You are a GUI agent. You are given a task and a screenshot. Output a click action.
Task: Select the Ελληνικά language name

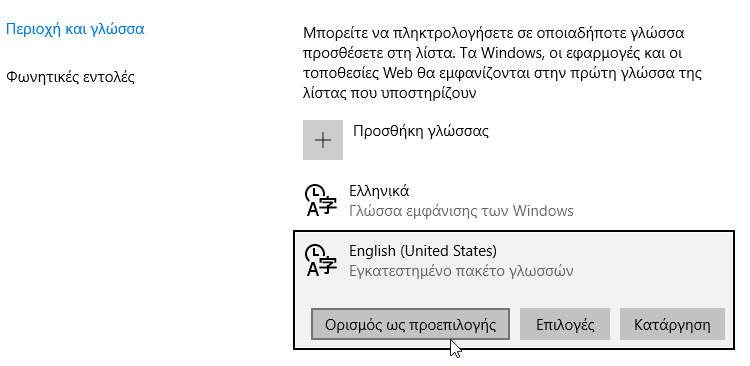[379, 191]
